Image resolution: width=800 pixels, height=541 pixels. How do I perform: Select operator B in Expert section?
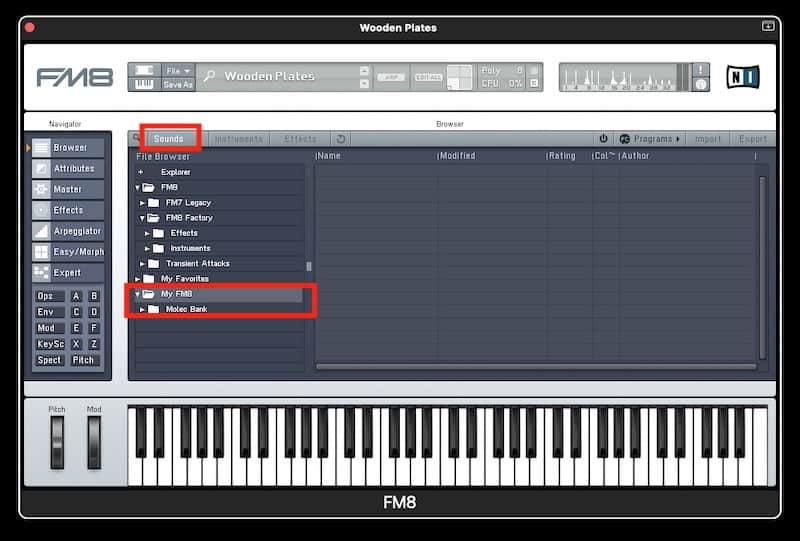tap(94, 296)
